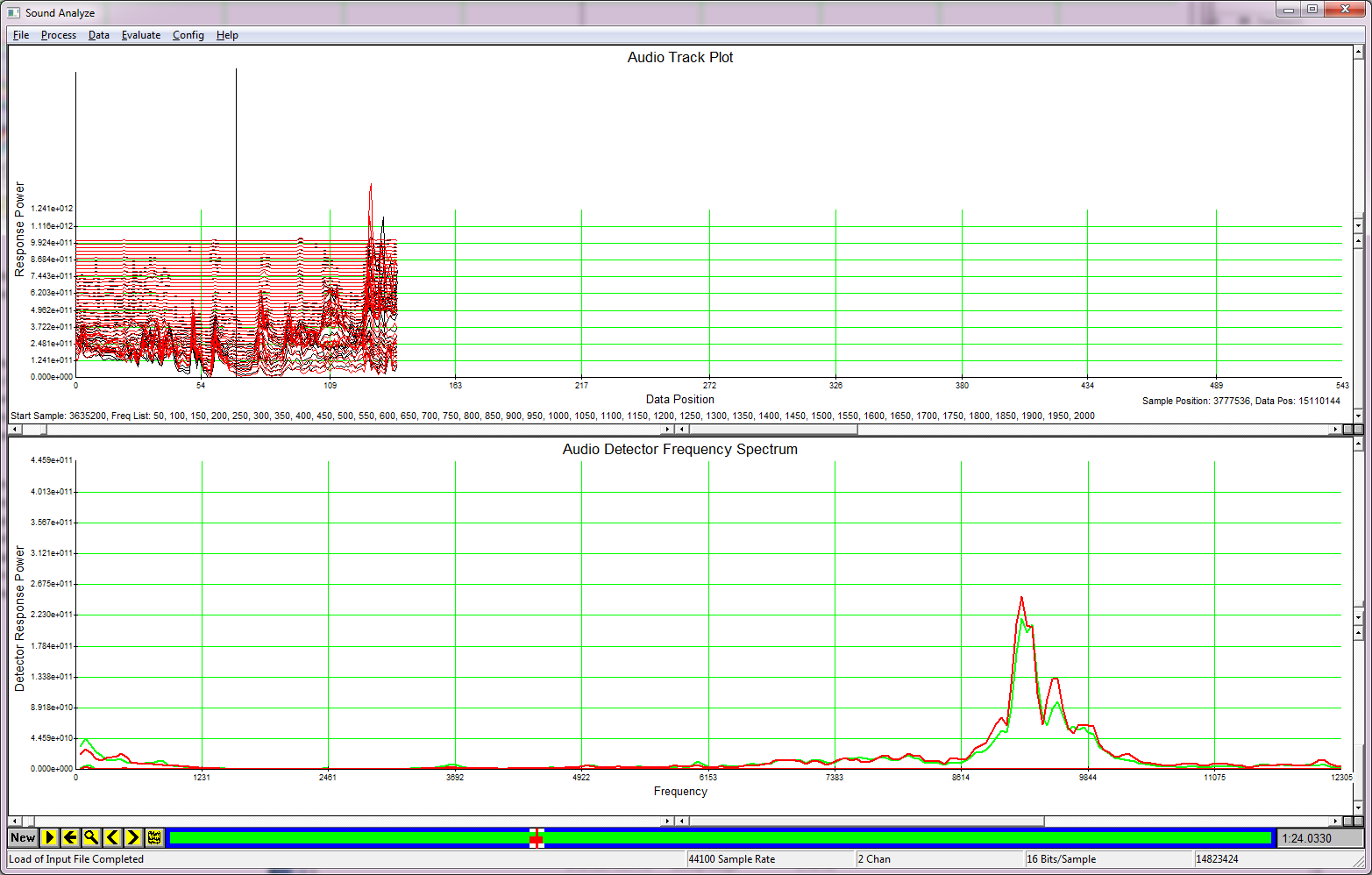Image resolution: width=1372 pixels, height=875 pixels.
Task: Select the play arrow icon
Action: coord(50,837)
